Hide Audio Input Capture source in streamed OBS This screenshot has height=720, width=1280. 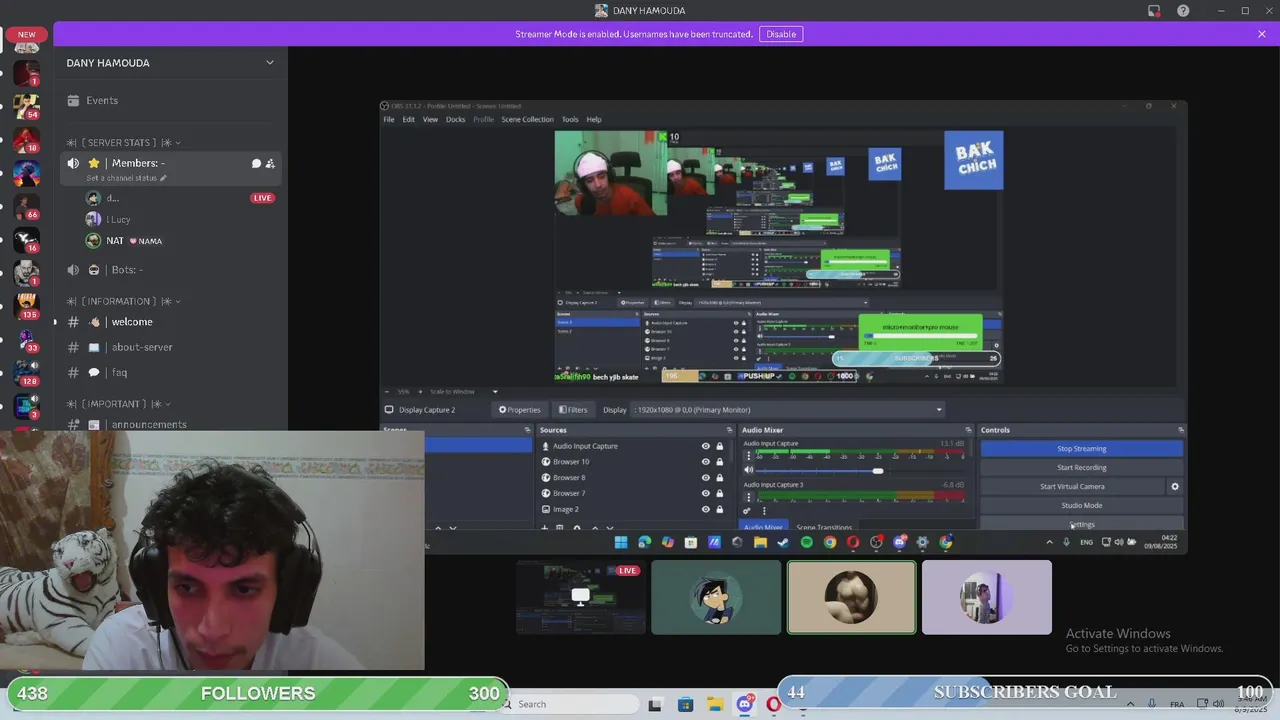coord(705,446)
